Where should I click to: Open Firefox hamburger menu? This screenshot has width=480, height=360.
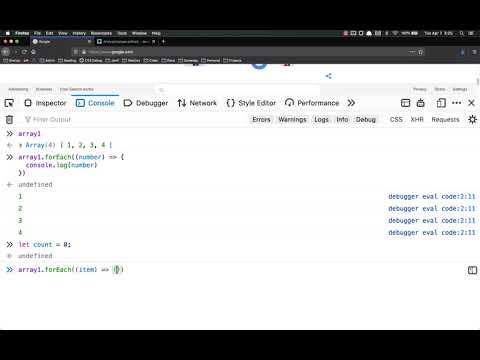tap(474, 52)
